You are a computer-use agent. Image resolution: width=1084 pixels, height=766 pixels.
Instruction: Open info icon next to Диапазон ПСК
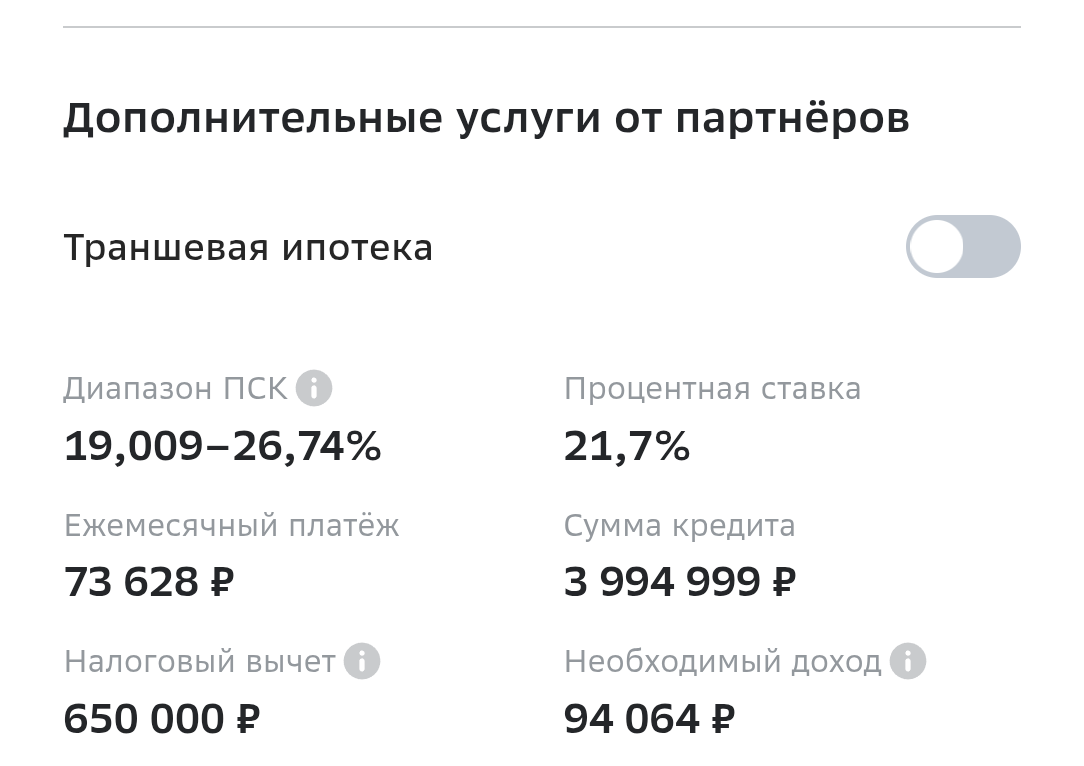pos(314,387)
